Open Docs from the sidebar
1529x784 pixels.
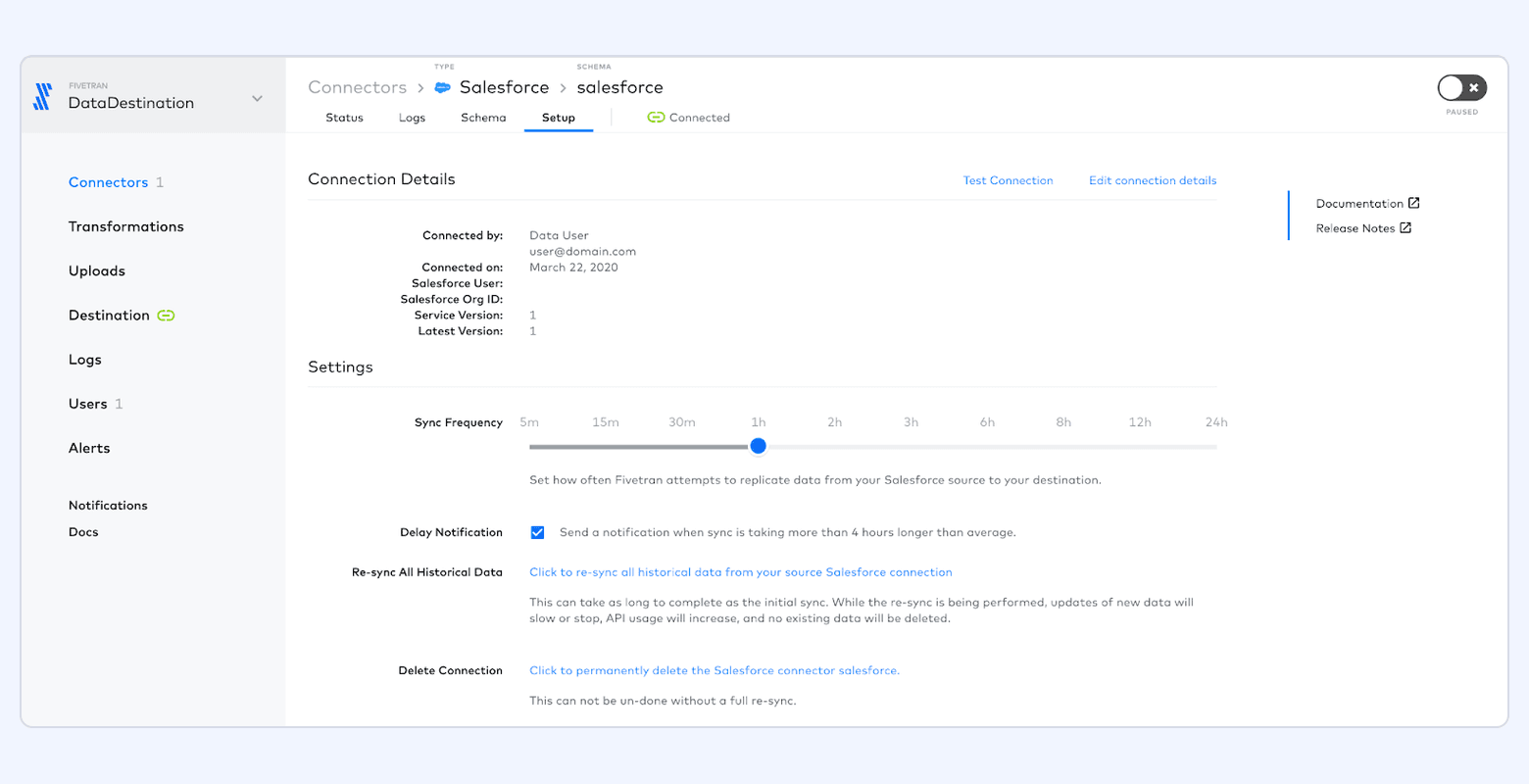82,532
